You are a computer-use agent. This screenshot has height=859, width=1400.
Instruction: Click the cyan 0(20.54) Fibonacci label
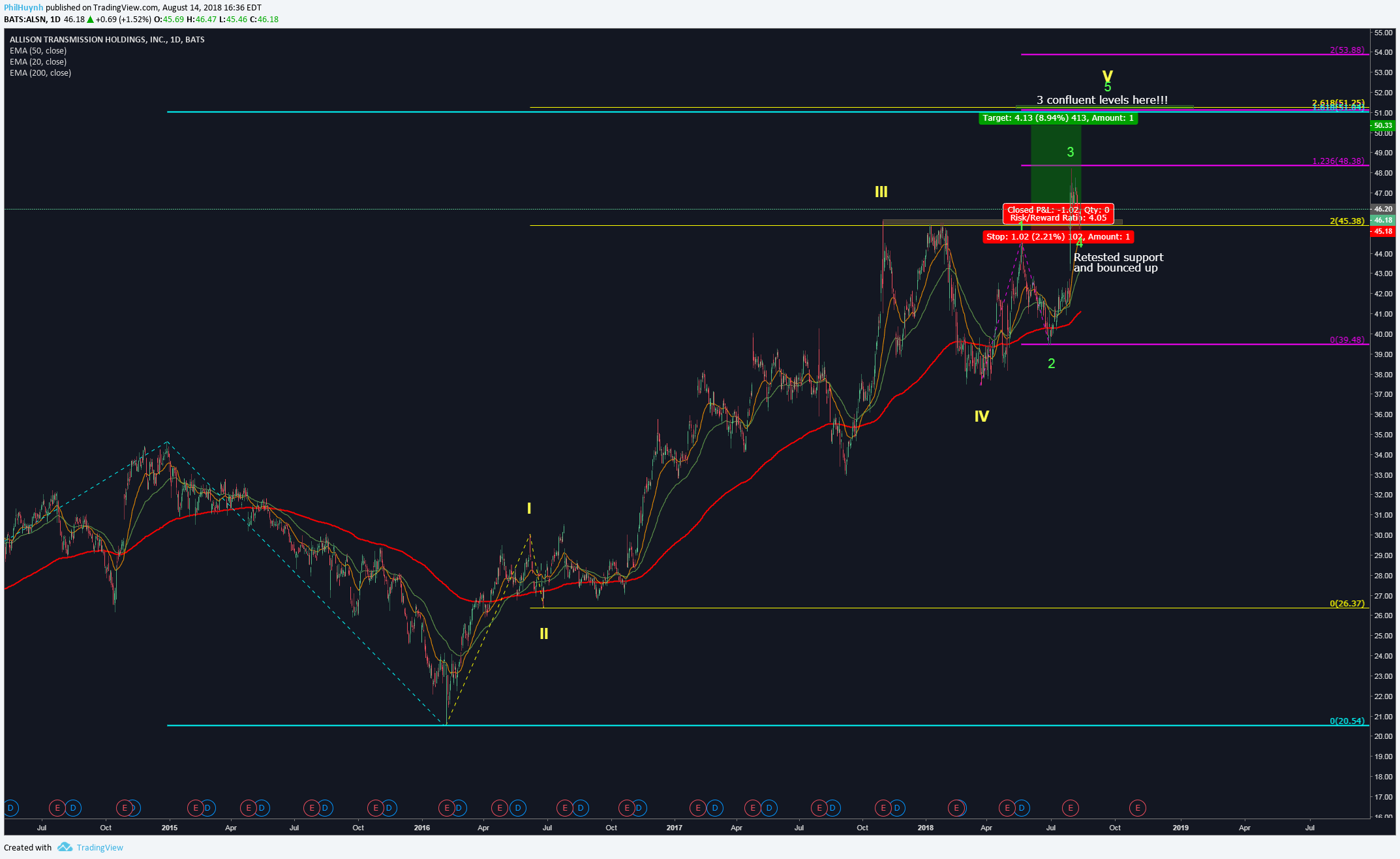click(x=1347, y=721)
